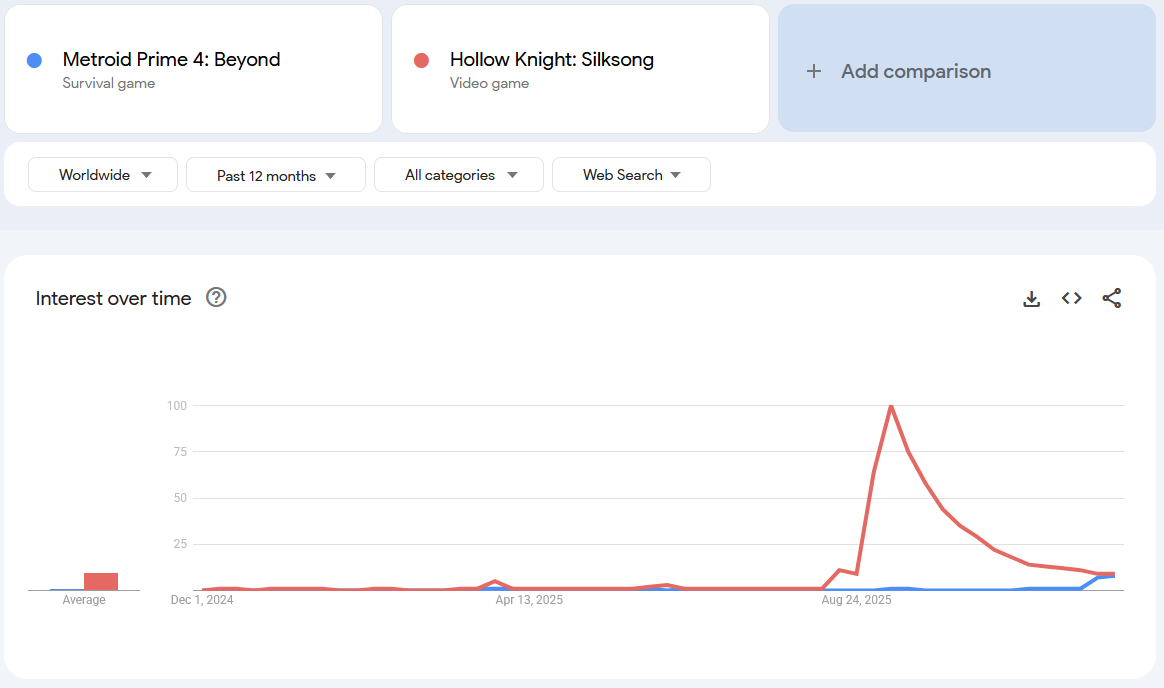Click the Interest over time heading
1164x688 pixels.
pos(114,298)
